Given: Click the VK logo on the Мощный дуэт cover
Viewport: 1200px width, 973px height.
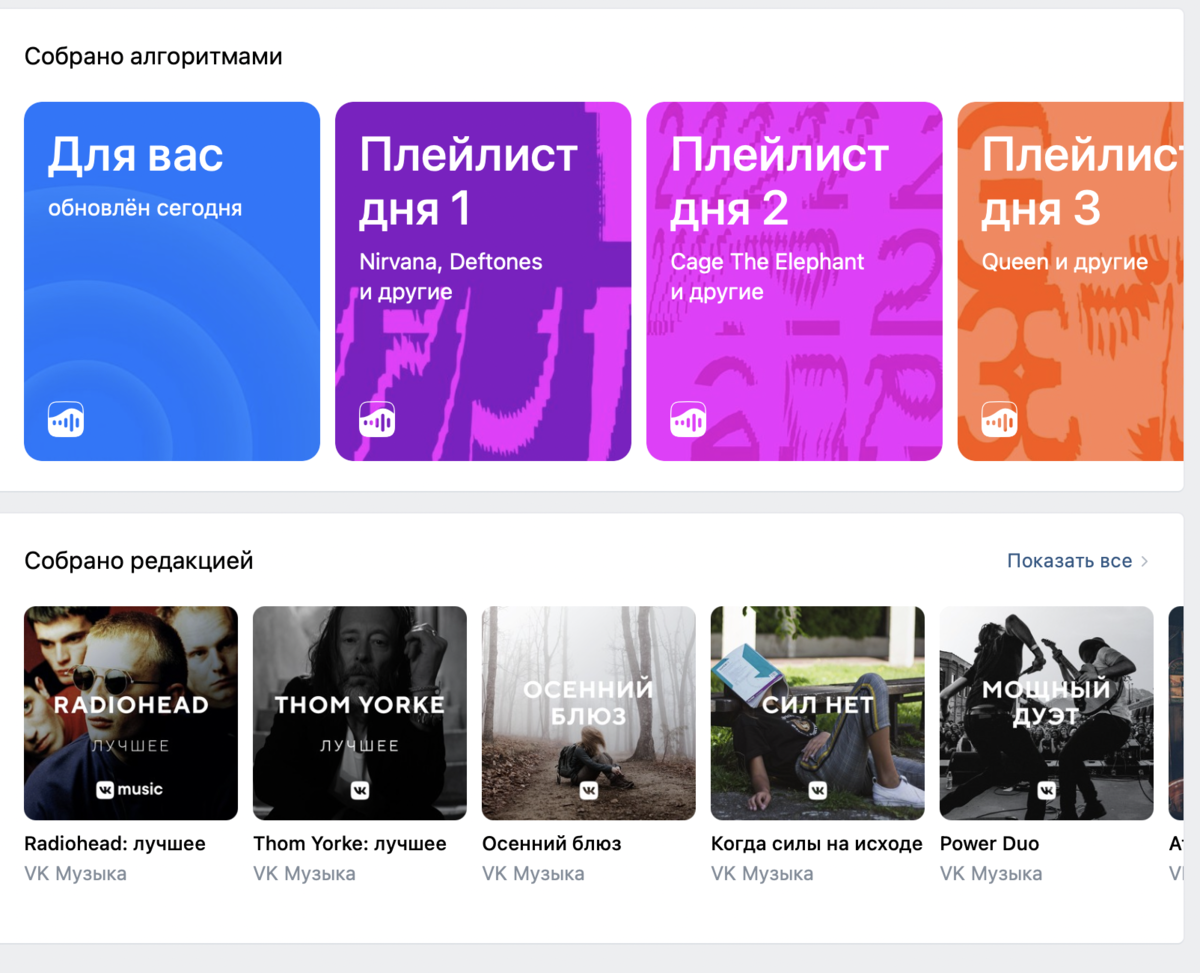Looking at the screenshot, I should click(1047, 790).
